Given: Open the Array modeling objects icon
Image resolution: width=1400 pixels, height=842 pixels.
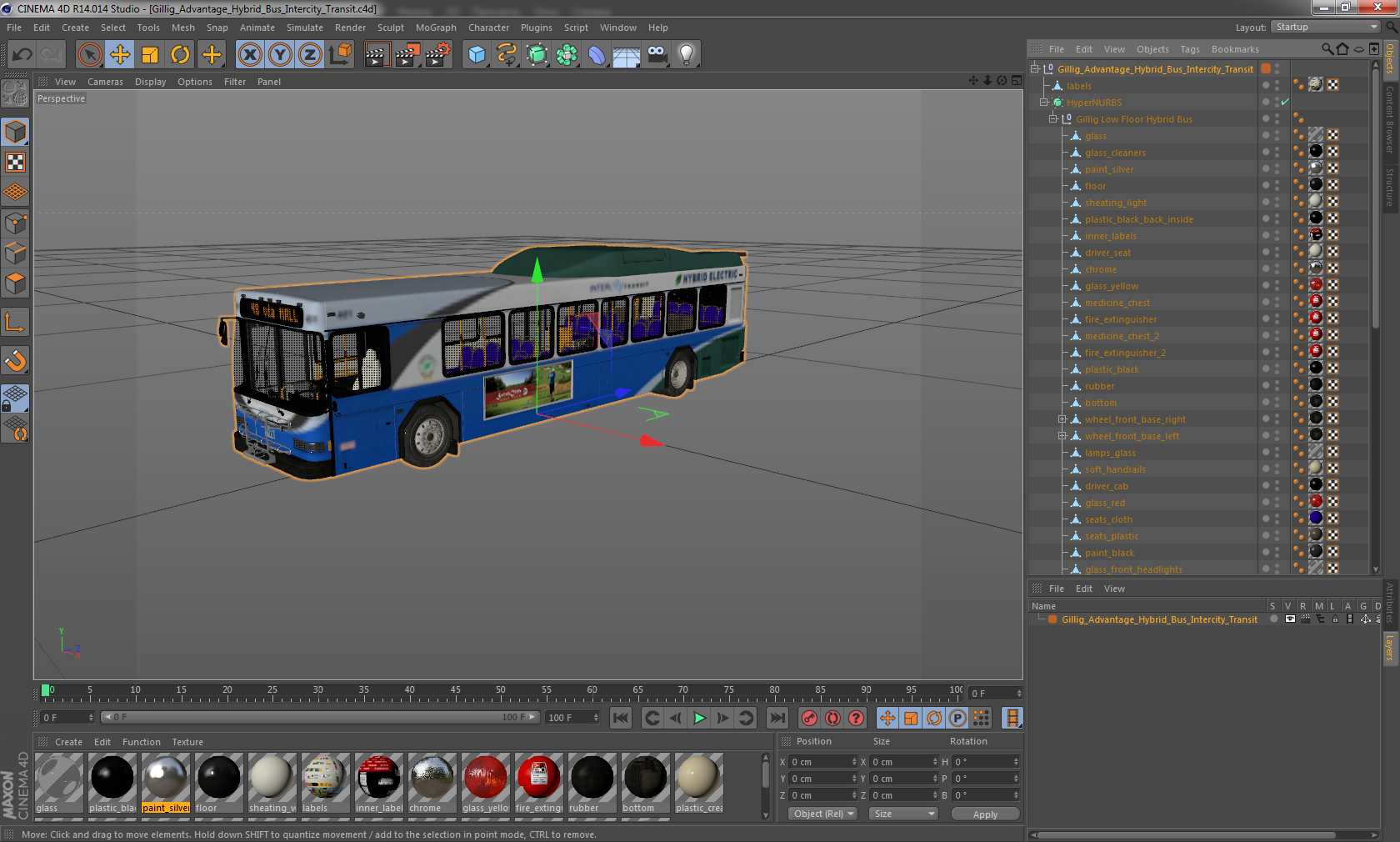Looking at the screenshot, I should tap(567, 55).
